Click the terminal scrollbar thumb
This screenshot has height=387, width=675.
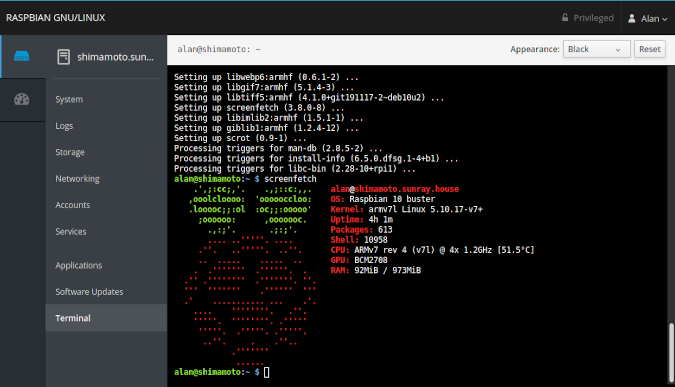671,353
